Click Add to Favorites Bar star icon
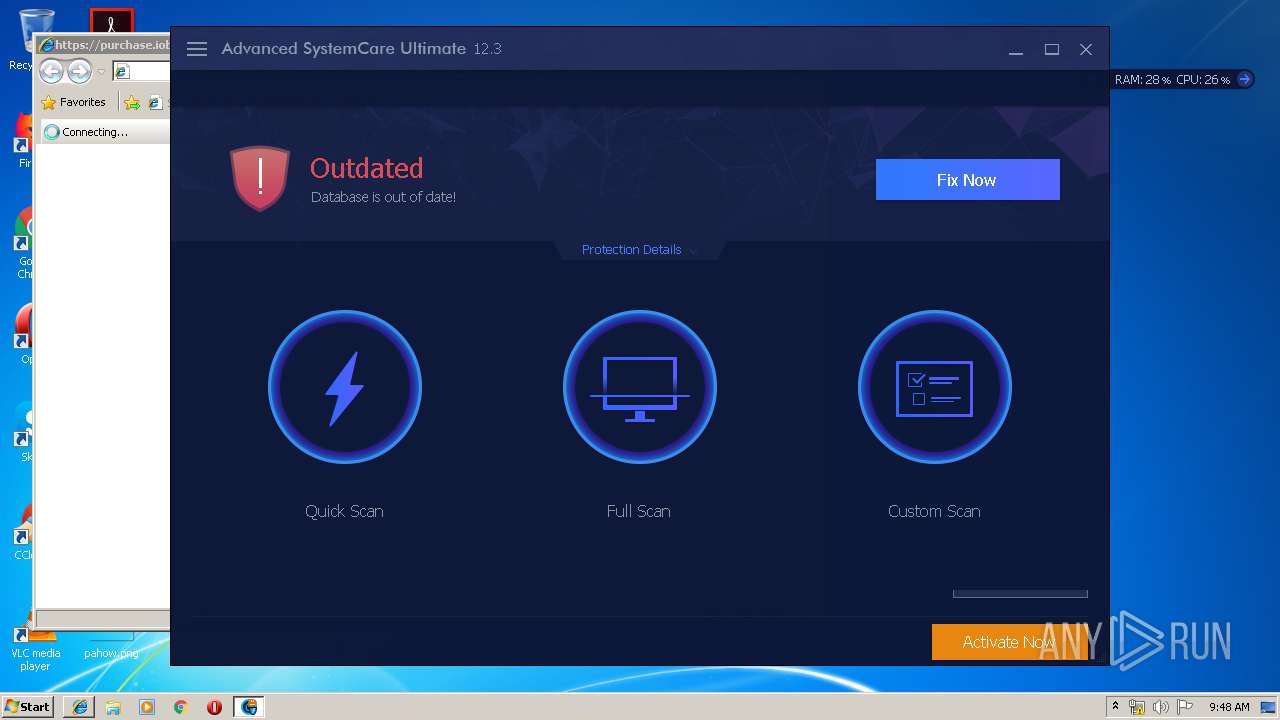The width and height of the screenshot is (1280, 720). 132,102
